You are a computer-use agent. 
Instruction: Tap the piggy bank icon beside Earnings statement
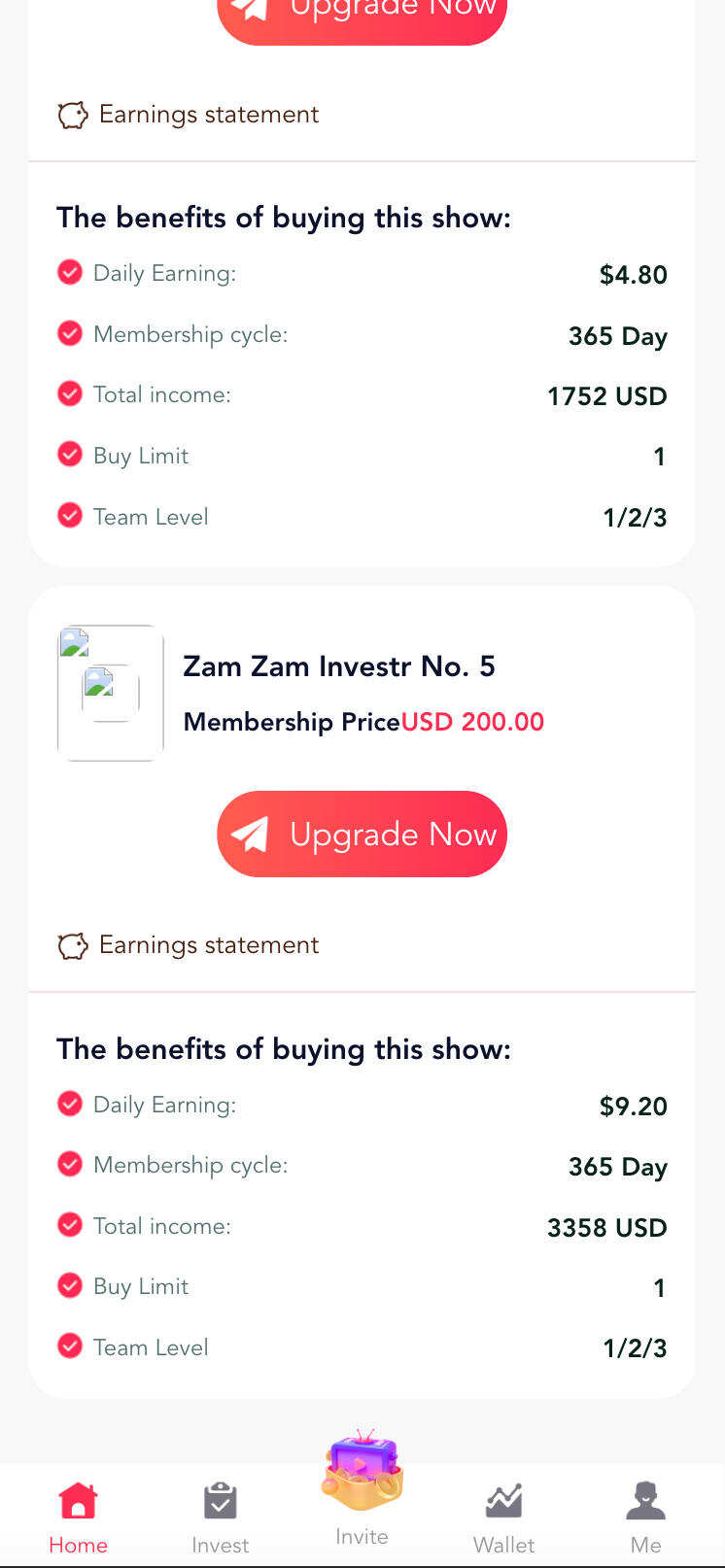pyautogui.click(x=72, y=114)
